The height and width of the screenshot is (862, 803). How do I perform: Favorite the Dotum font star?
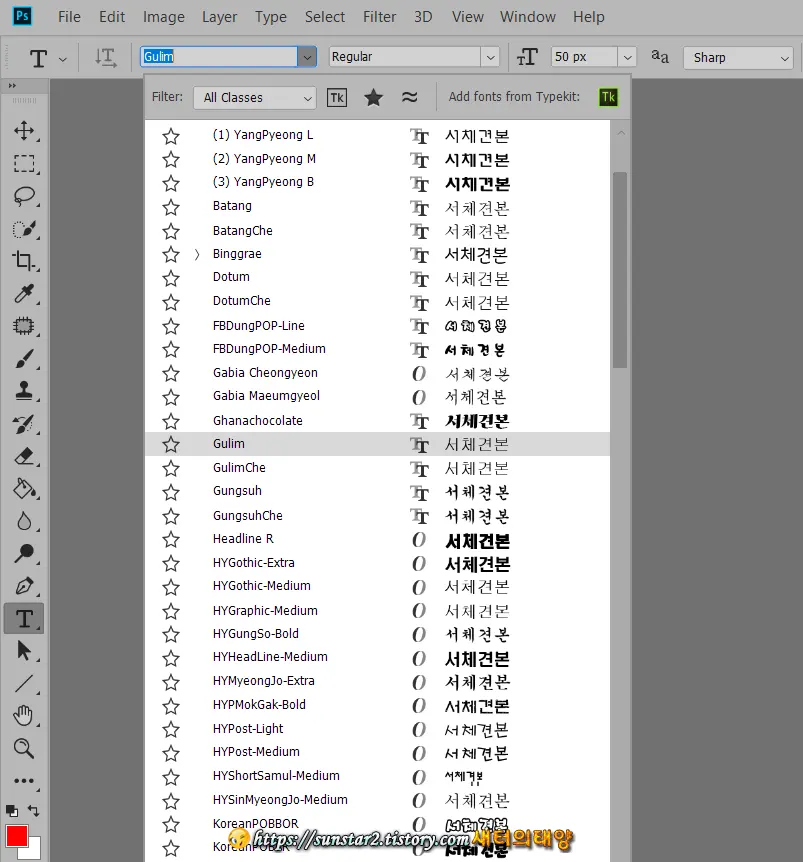coord(171,278)
